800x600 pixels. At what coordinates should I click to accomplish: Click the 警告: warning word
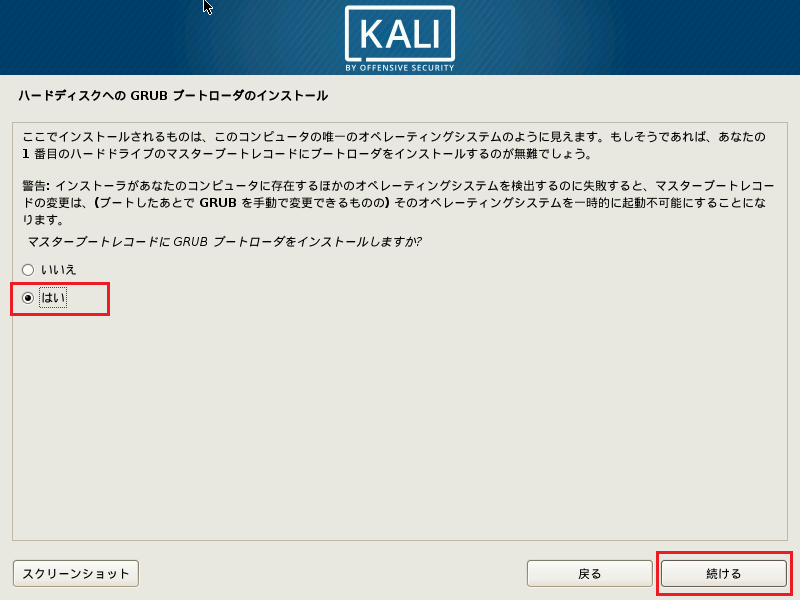point(36,186)
